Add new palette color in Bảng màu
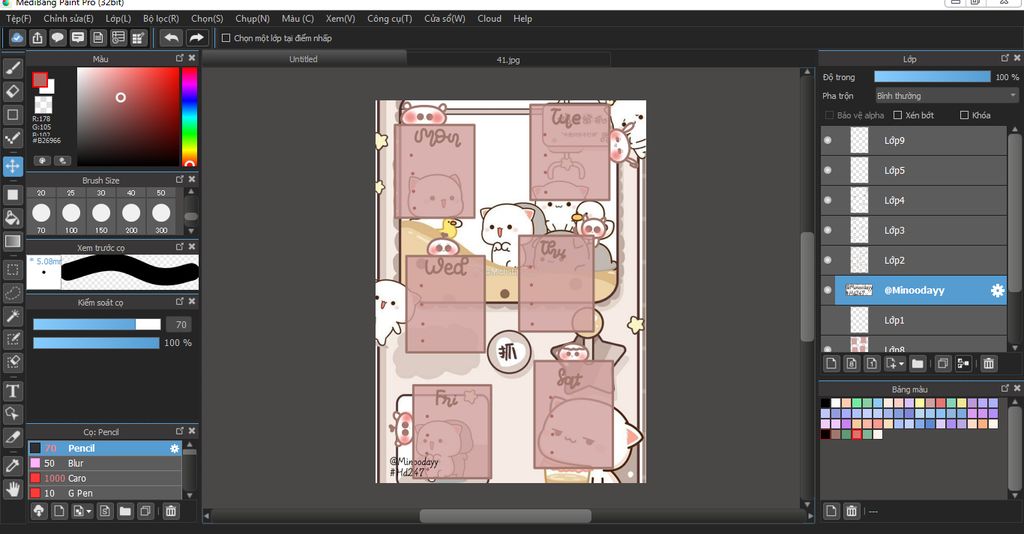The width and height of the screenshot is (1024, 534). point(831,510)
